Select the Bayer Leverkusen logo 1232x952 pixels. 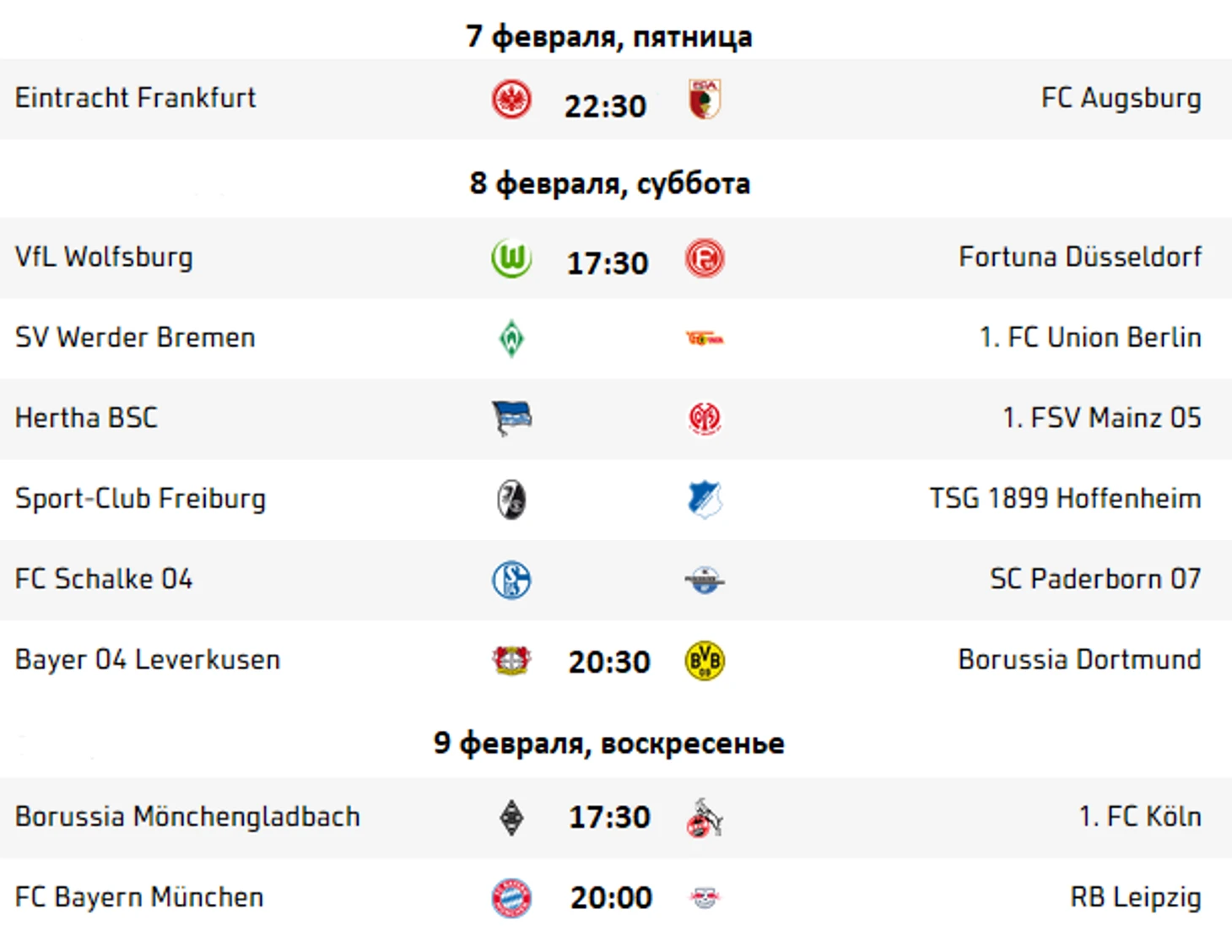[x=511, y=660]
